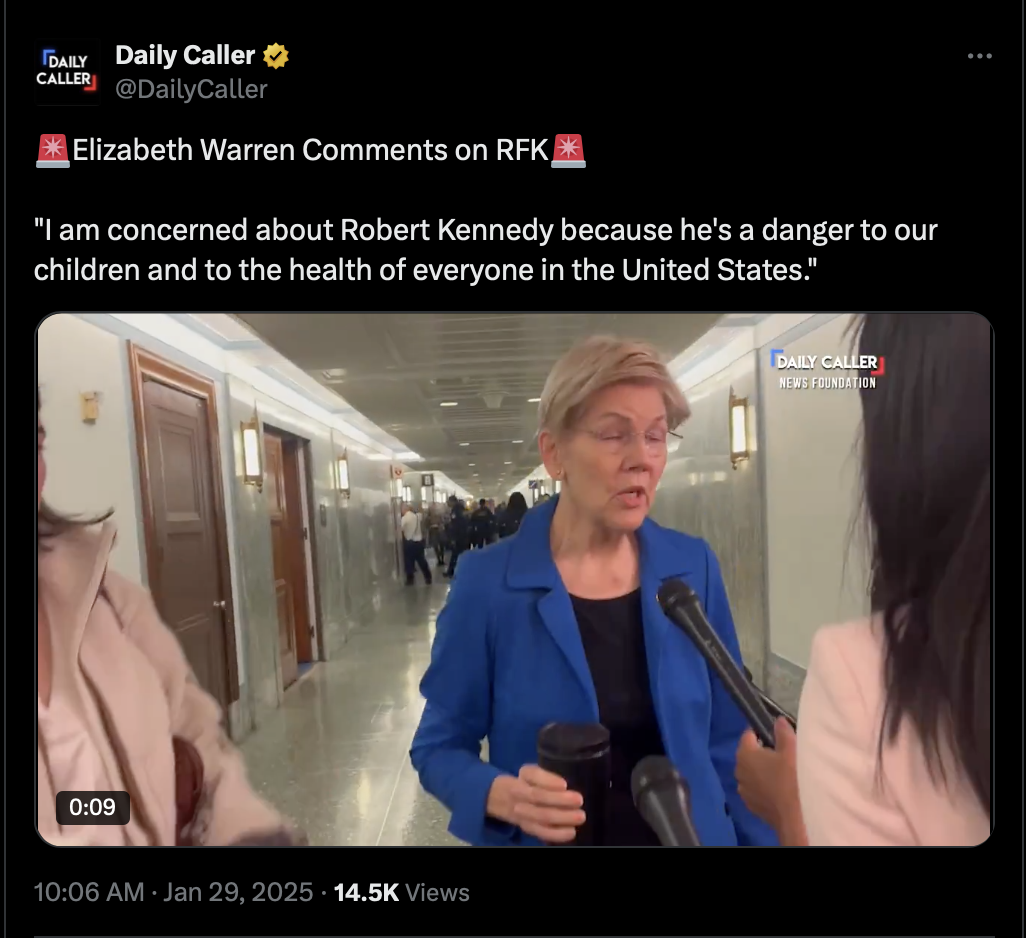Screen dimensions: 1026x938
Task: Click the first siren emoji
Action: (x=53, y=150)
